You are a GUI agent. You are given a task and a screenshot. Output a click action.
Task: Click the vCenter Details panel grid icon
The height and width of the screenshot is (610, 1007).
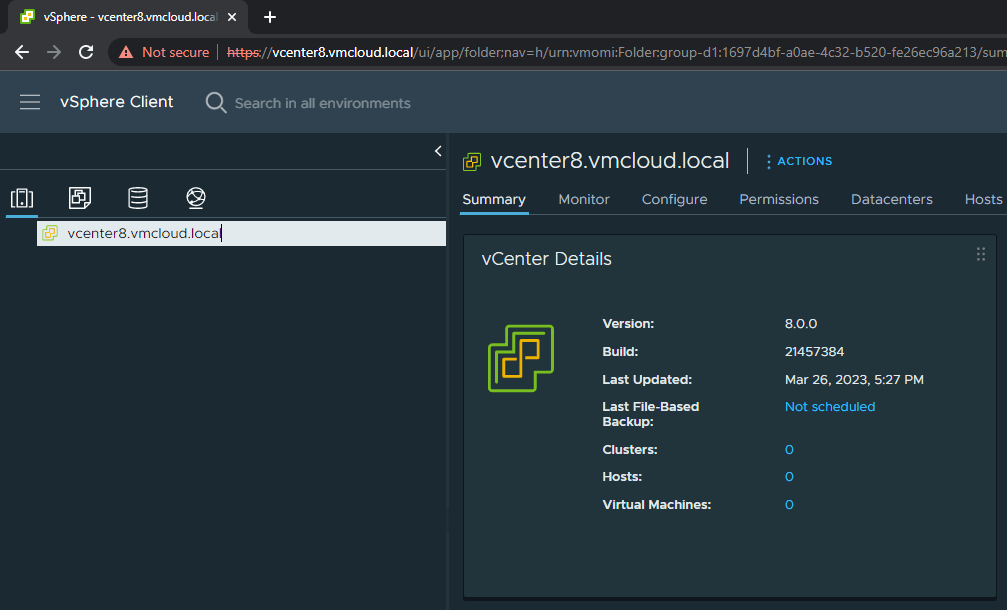[981, 254]
